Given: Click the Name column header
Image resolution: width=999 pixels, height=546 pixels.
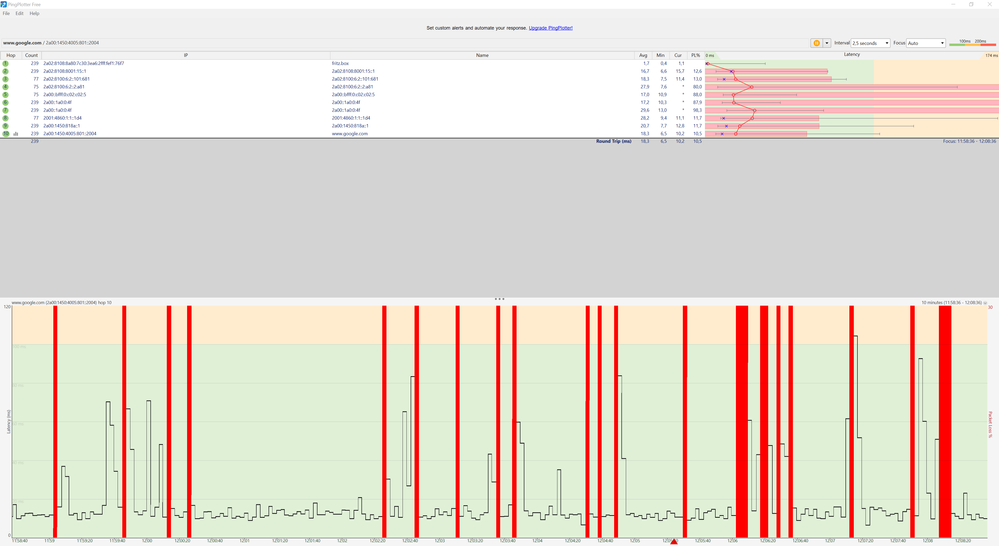Looking at the screenshot, I should click(x=482, y=55).
